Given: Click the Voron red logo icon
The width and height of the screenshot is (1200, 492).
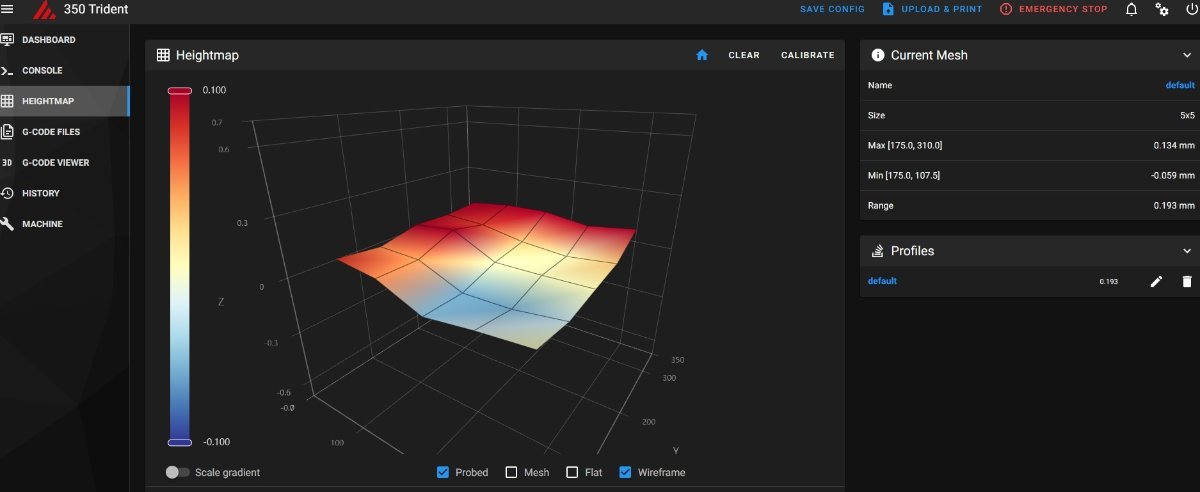Looking at the screenshot, I should pos(45,10).
